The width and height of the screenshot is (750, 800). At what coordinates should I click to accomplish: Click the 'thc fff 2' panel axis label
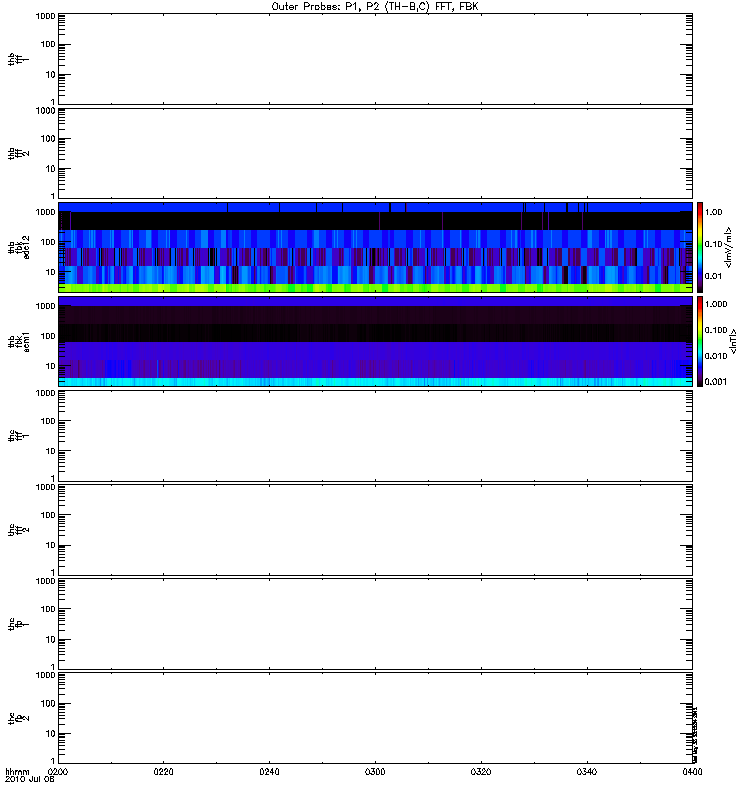click(18, 530)
